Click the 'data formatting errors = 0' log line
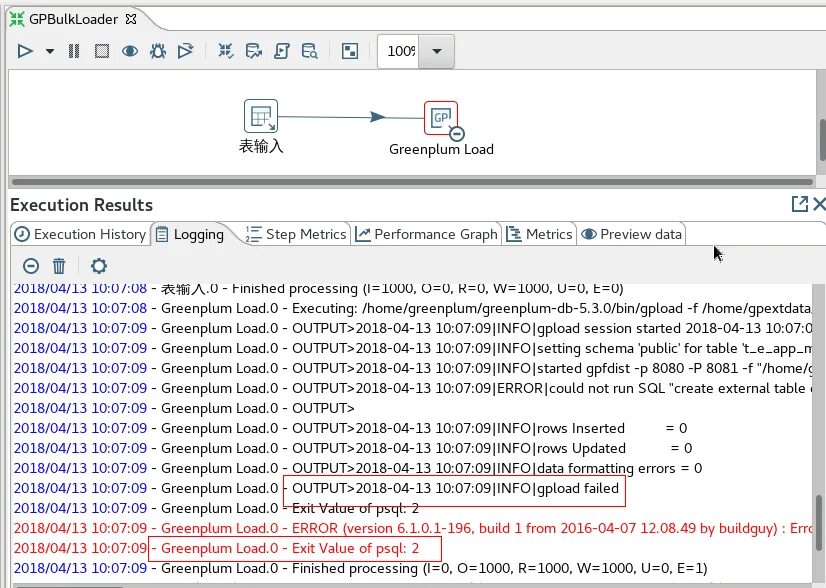This screenshot has width=826, height=588. click(x=358, y=468)
